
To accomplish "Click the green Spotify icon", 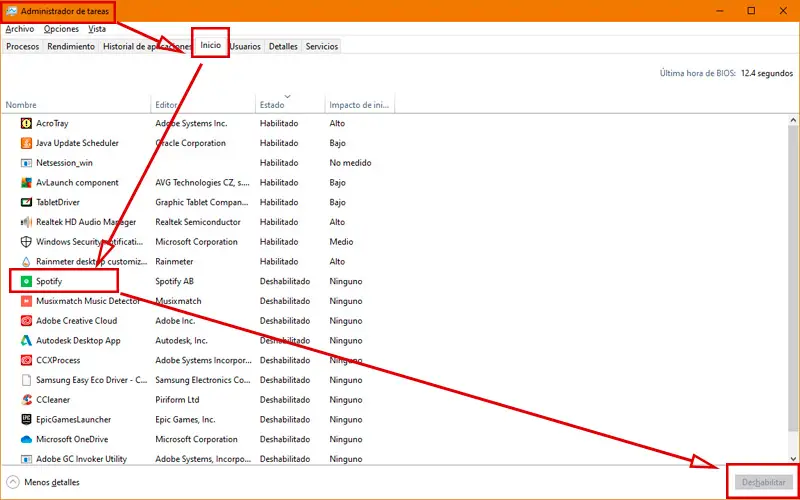I will pos(26,281).
